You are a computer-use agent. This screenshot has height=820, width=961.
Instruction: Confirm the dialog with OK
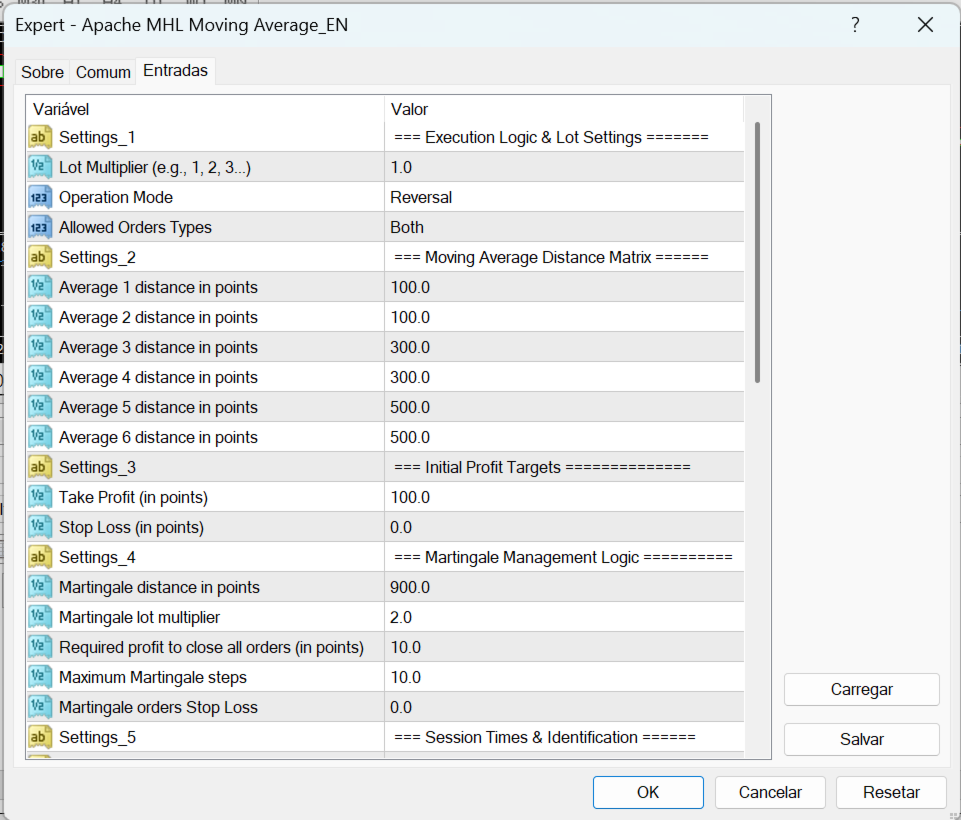click(648, 792)
